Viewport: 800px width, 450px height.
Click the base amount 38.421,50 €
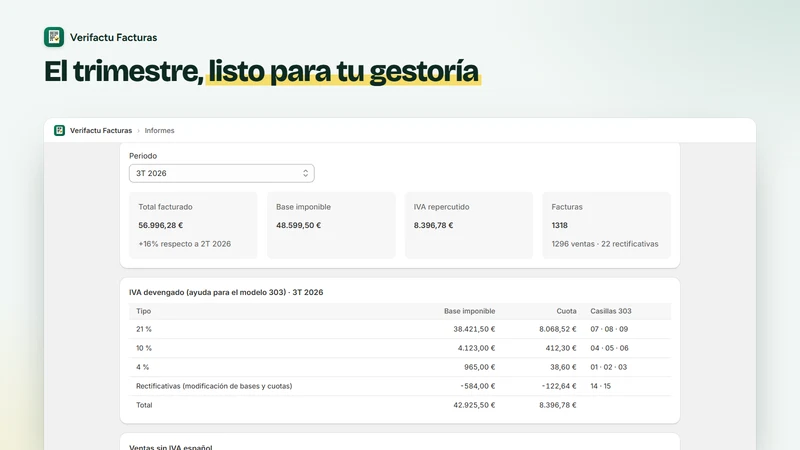(474, 329)
